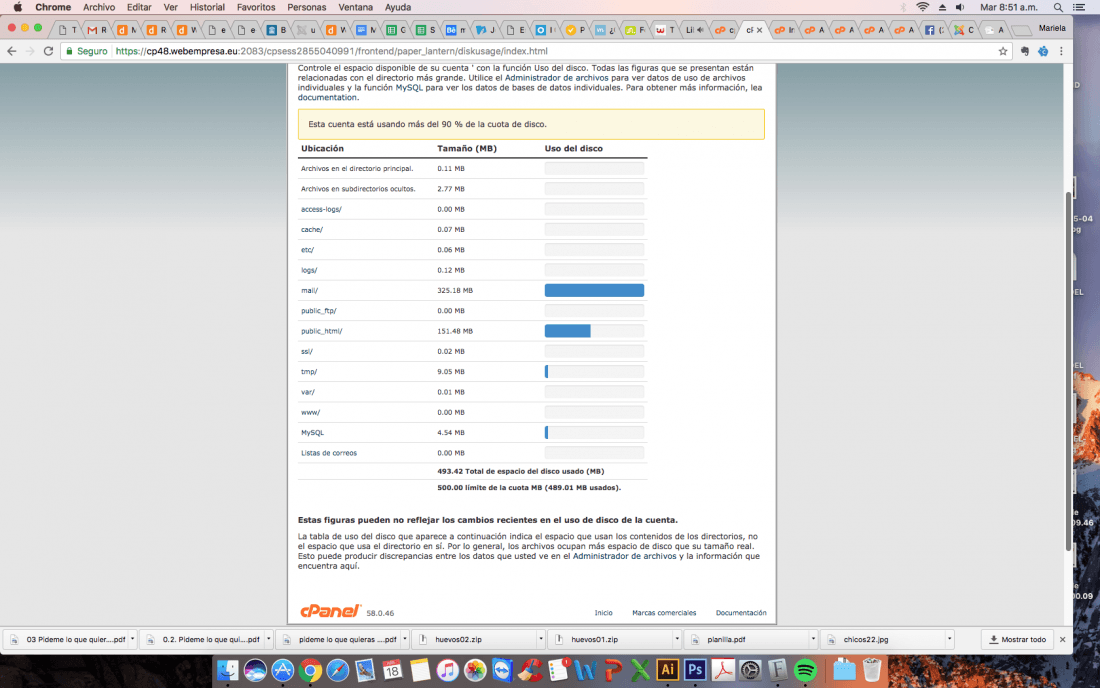The width and height of the screenshot is (1100, 688).
Task: Open the Photos app in the dock
Action: pyautogui.click(x=475, y=670)
